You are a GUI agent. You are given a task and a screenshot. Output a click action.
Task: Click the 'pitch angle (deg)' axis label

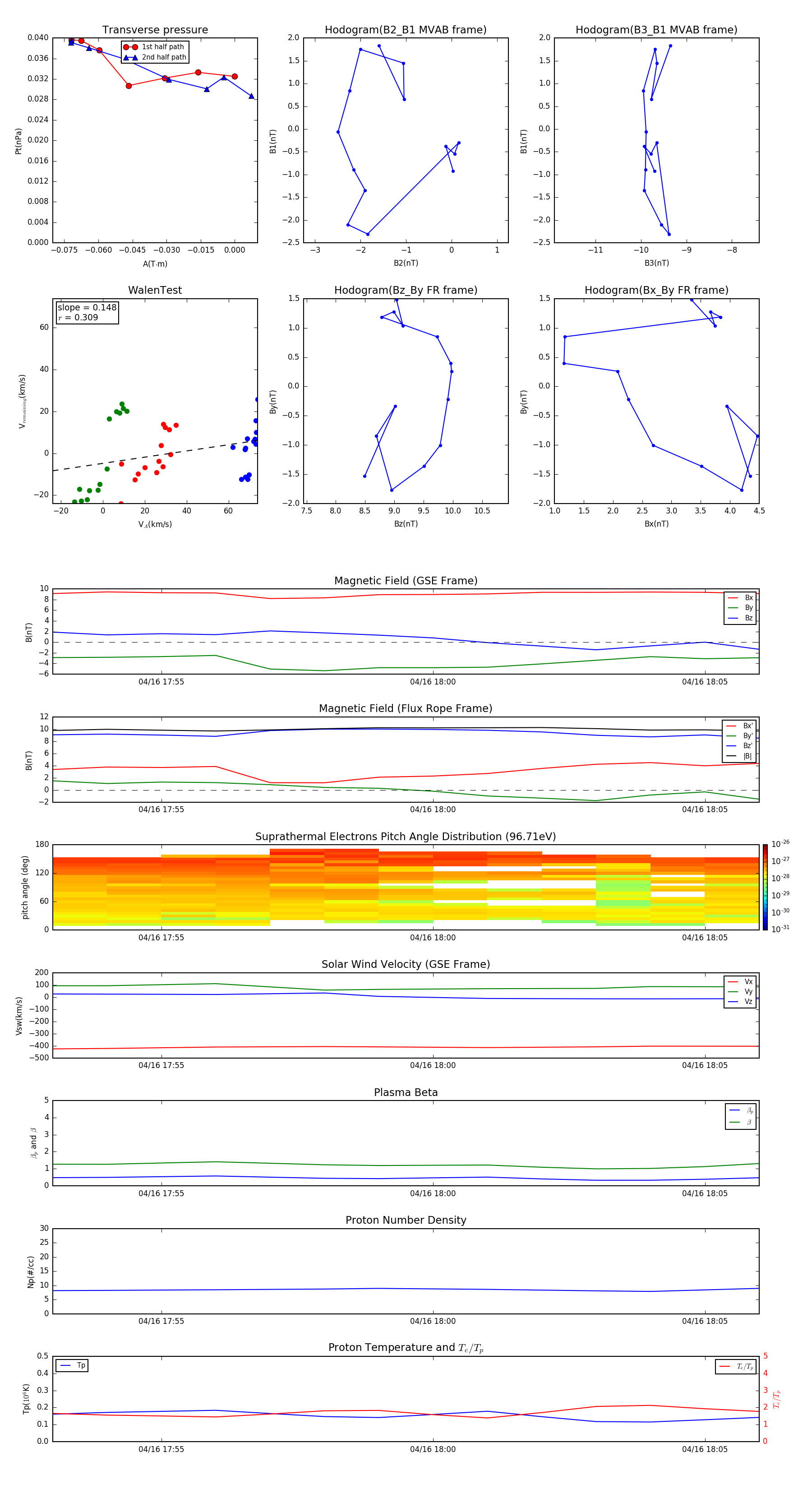pyautogui.click(x=25, y=887)
